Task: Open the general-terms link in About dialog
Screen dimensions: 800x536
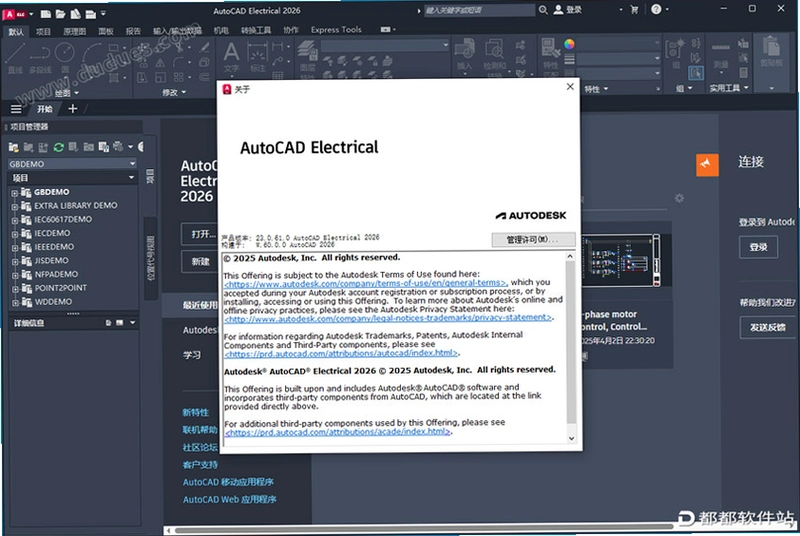Action: click(x=365, y=283)
